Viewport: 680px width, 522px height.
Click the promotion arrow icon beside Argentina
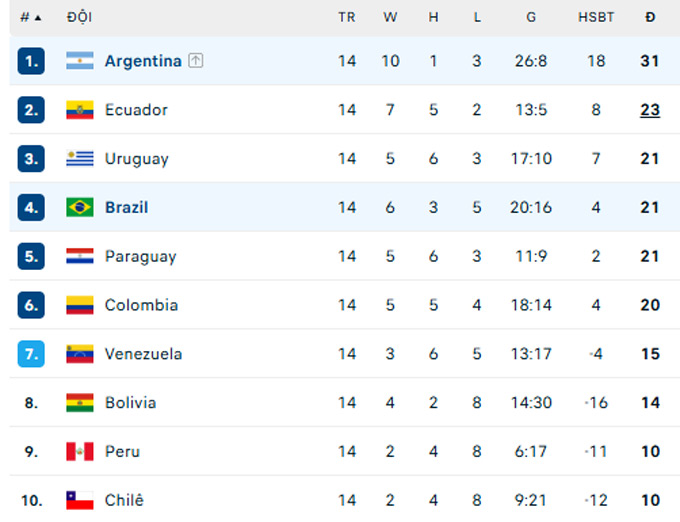pos(196,60)
